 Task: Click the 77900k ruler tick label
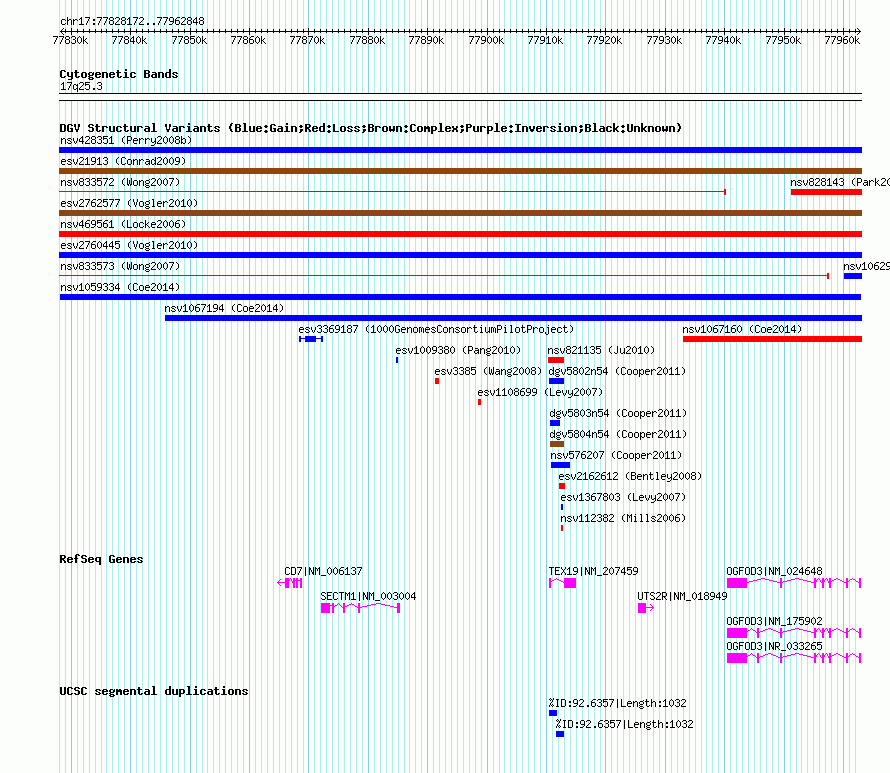click(486, 40)
